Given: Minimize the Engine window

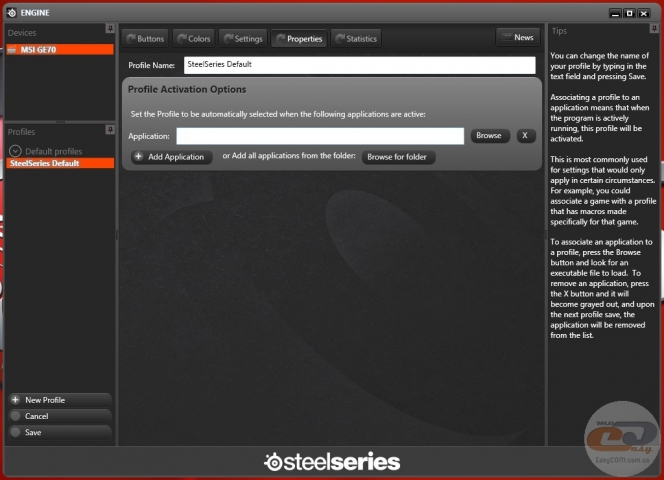Looking at the screenshot, I should point(615,13).
